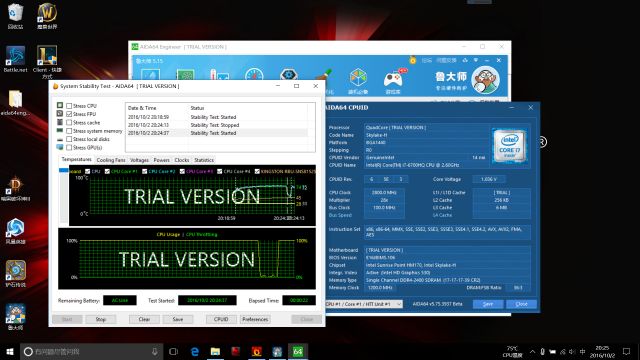
Task: Click the thermometer temperature icon in Lu Dashi toolbar
Action: (219, 75)
